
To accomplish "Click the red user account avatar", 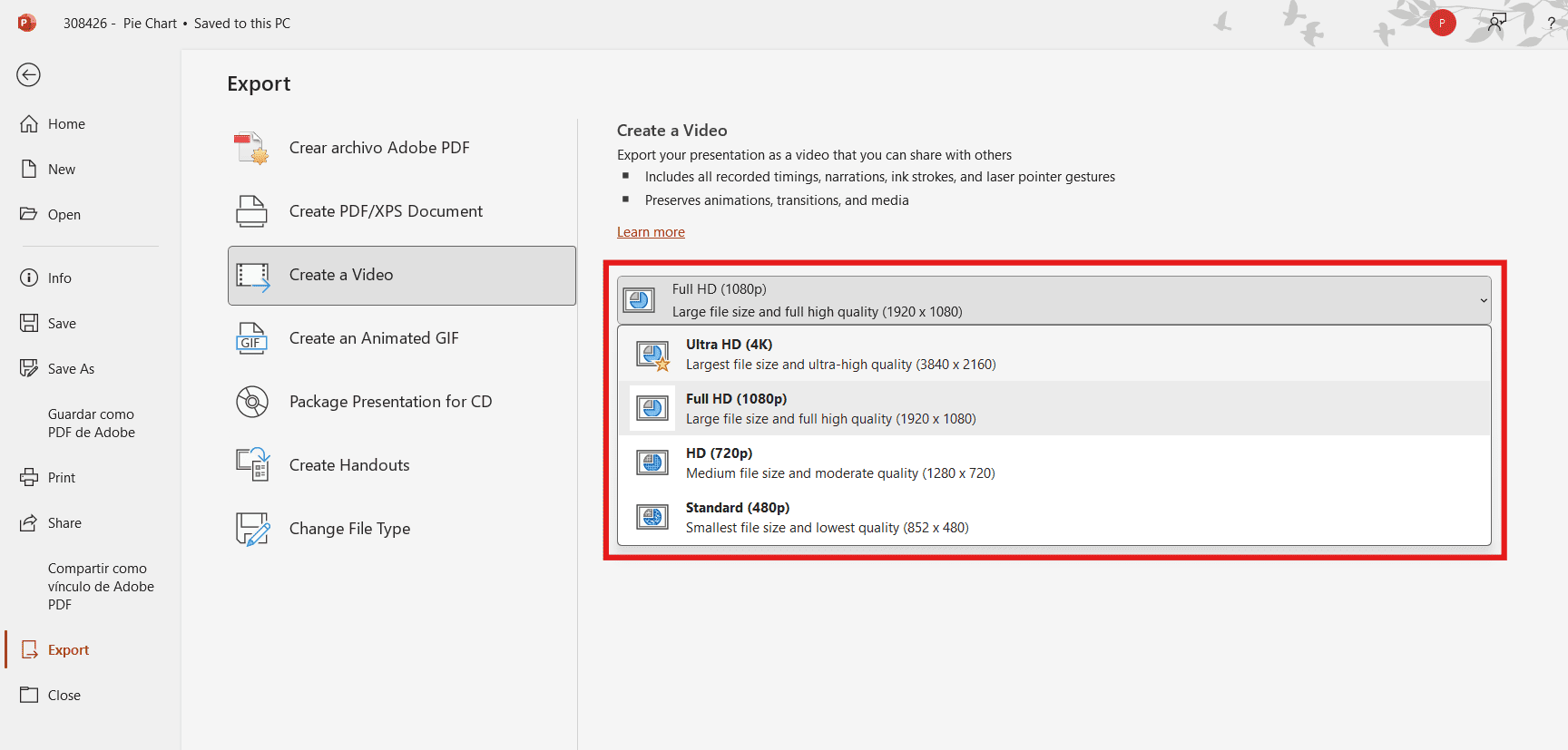I will click(1442, 23).
